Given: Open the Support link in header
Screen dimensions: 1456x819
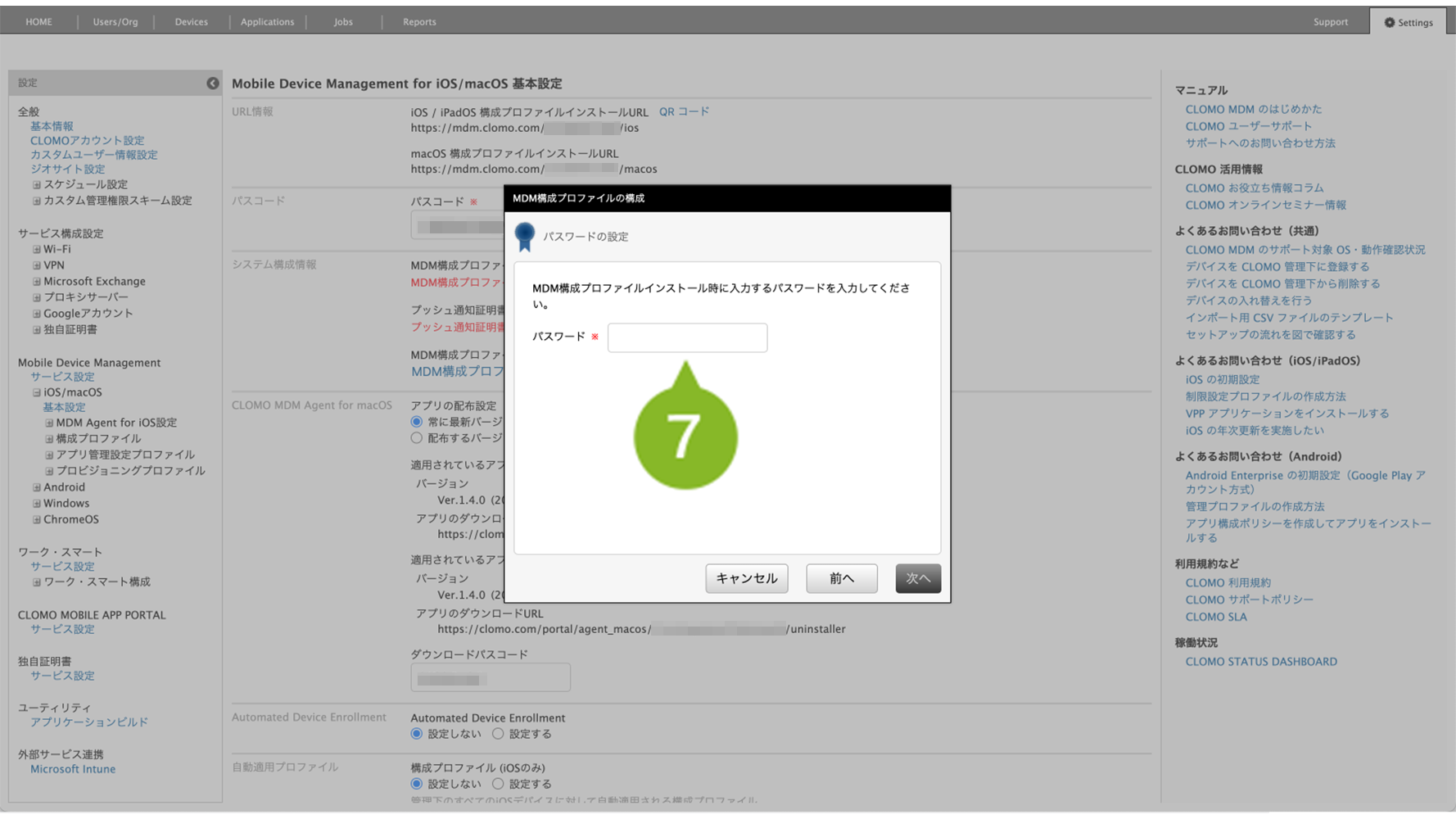Looking at the screenshot, I should click(x=1331, y=22).
